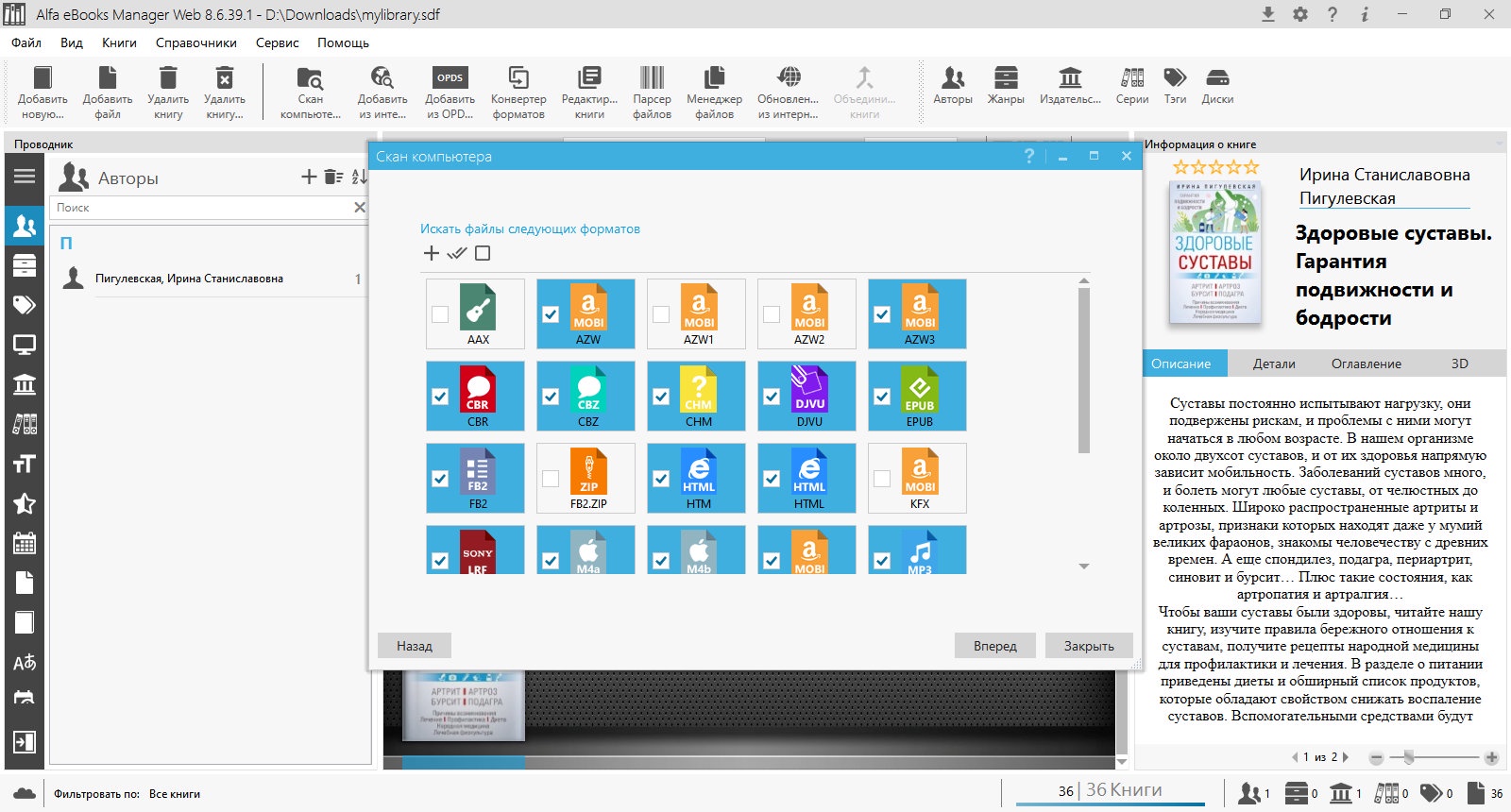Click the OPDS add-book icon
The height and width of the screenshot is (812, 1511).
pyautogui.click(x=450, y=93)
